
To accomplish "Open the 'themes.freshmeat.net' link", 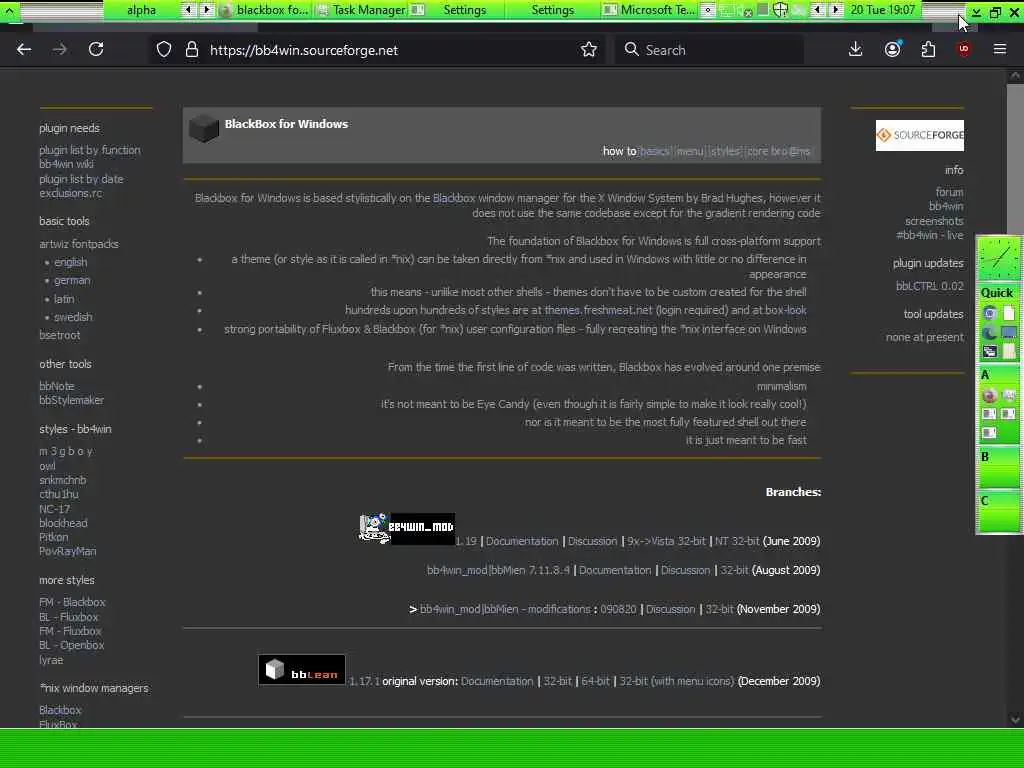I will coord(599,310).
